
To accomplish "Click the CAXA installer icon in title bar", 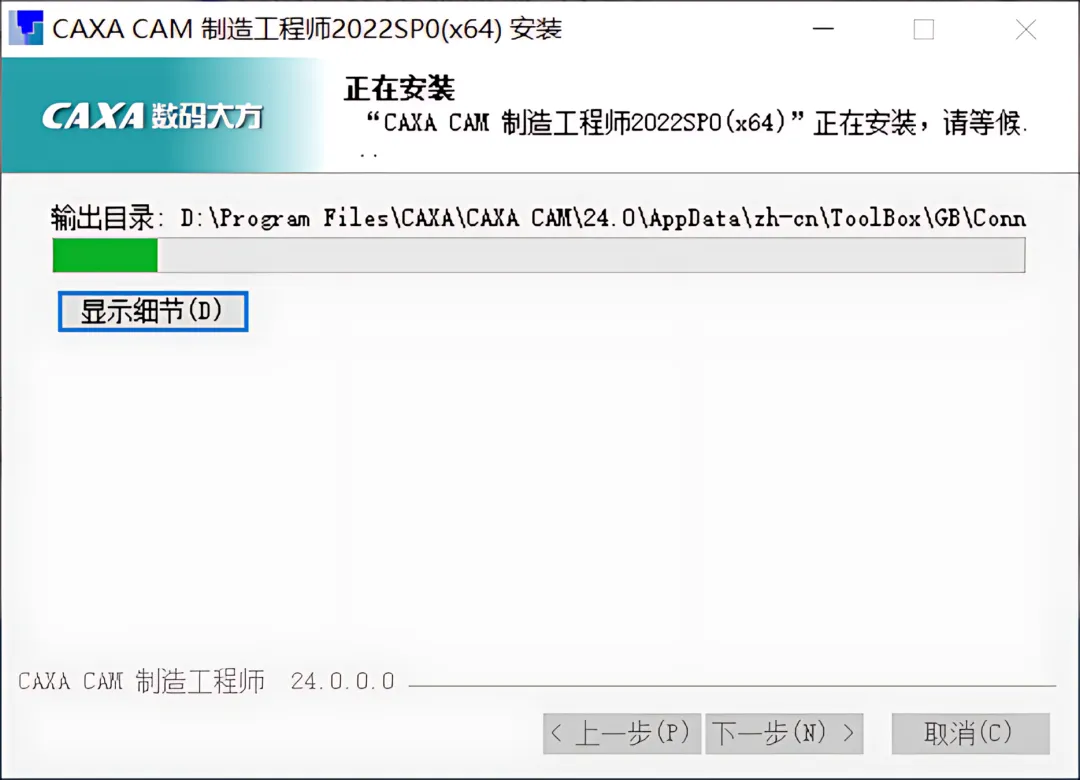I will click(26, 28).
